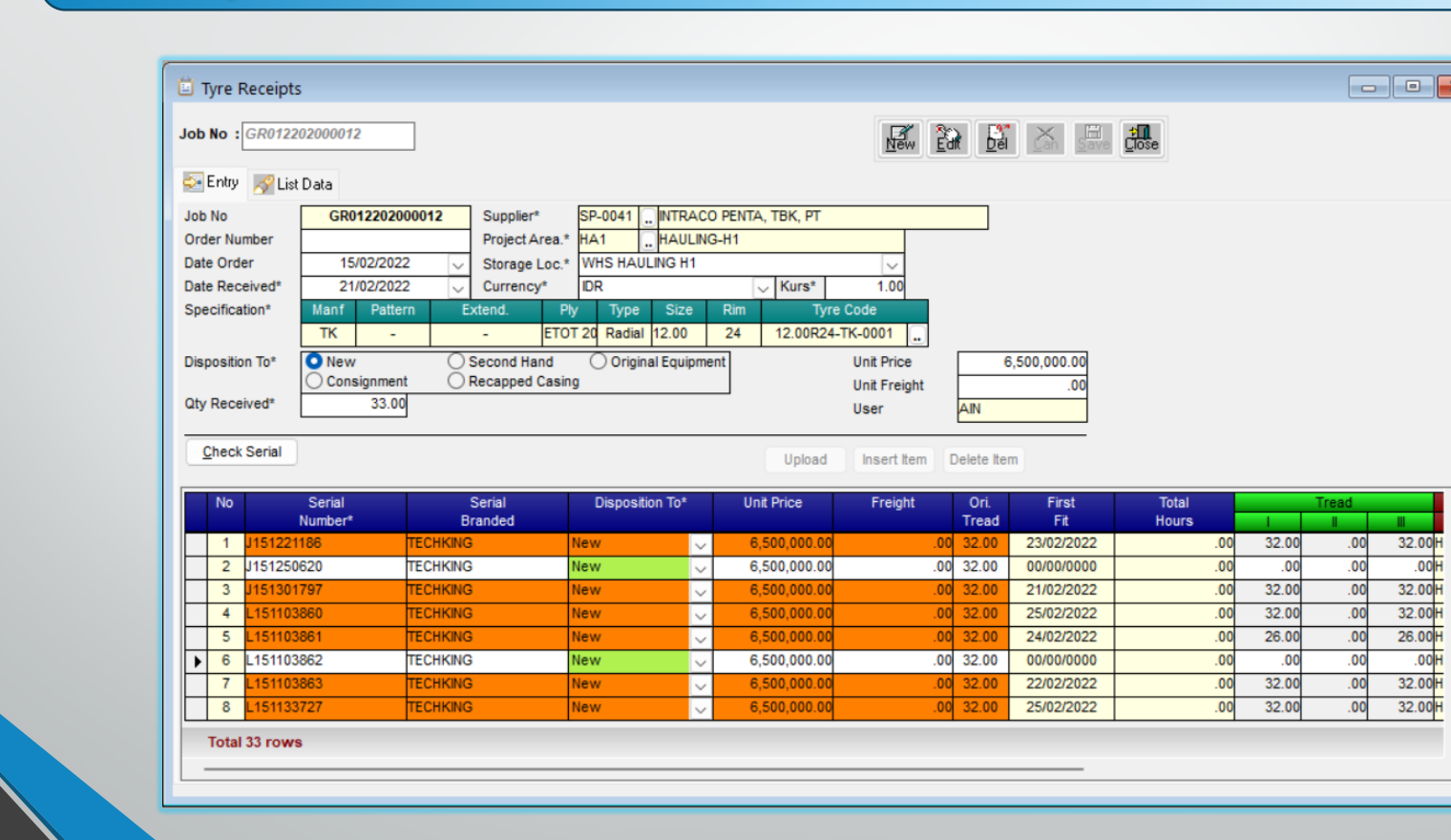This screenshot has height=840, width=1451.
Task: Click the Project Area code field HA1
Action: tap(609, 240)
